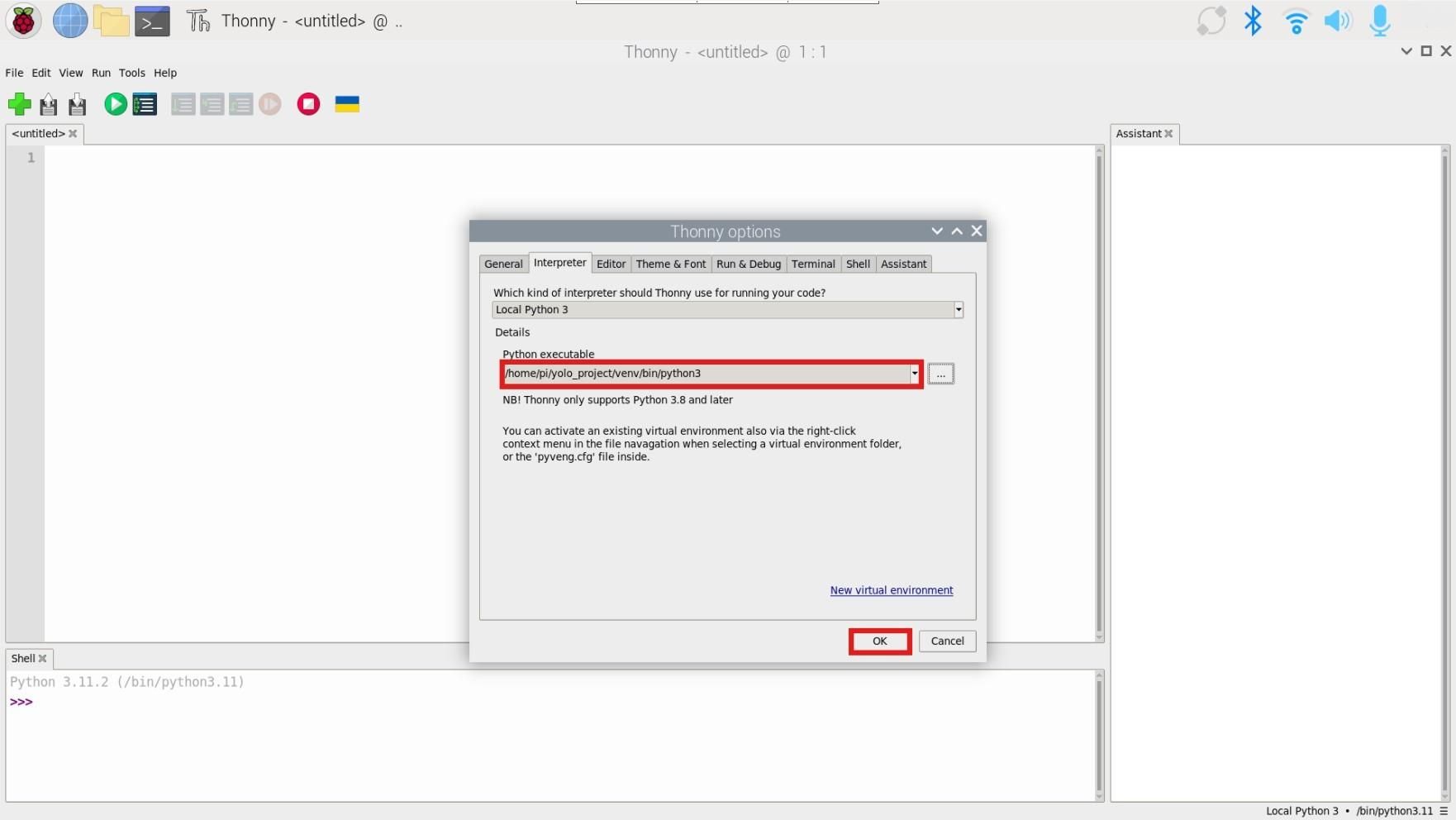The height and width of the screenshot is (820, 1456).
Task: Click the update sync tray icon
Action: point(1211,21)
